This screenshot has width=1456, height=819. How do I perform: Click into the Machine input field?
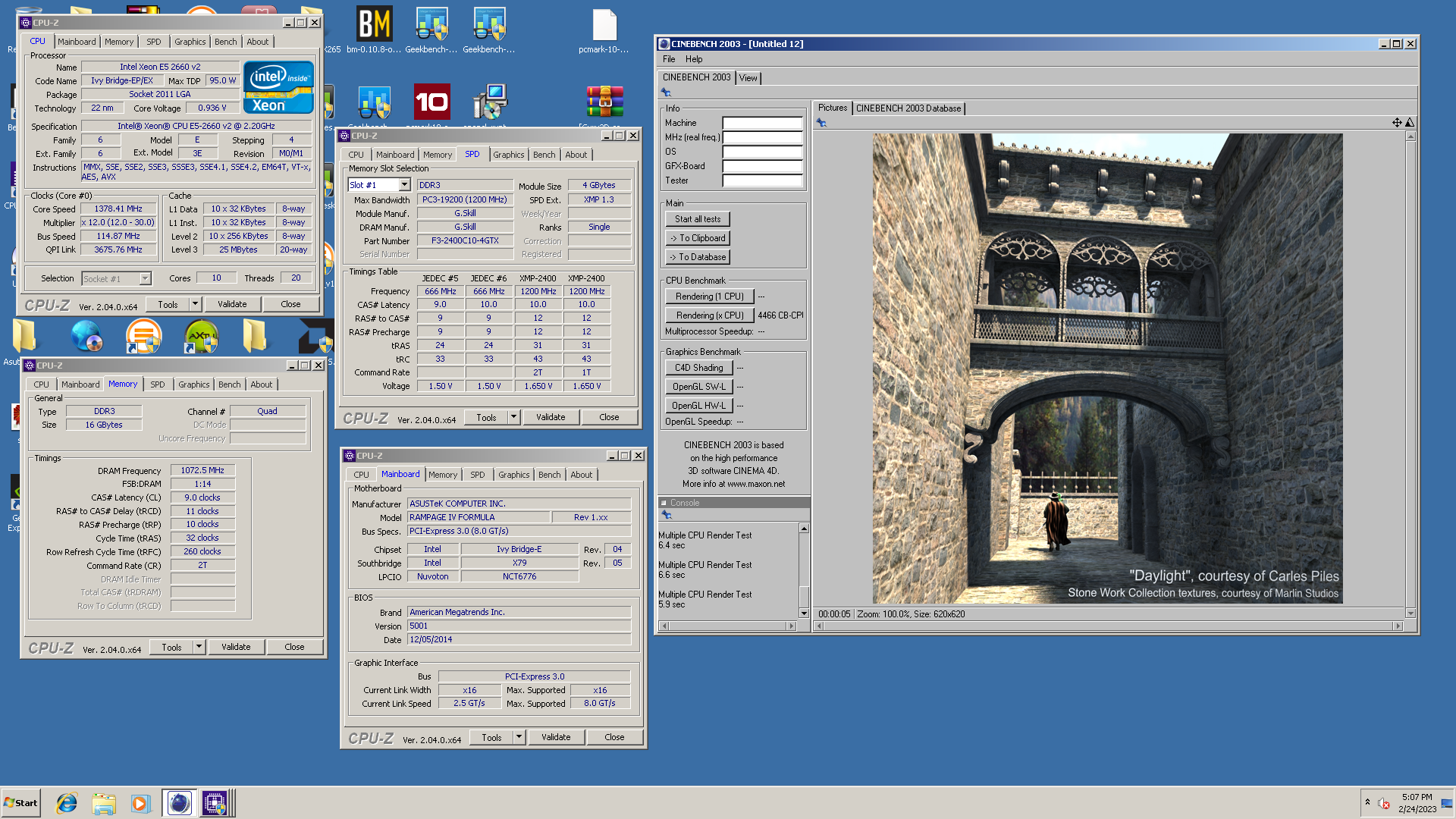(762, 123)
